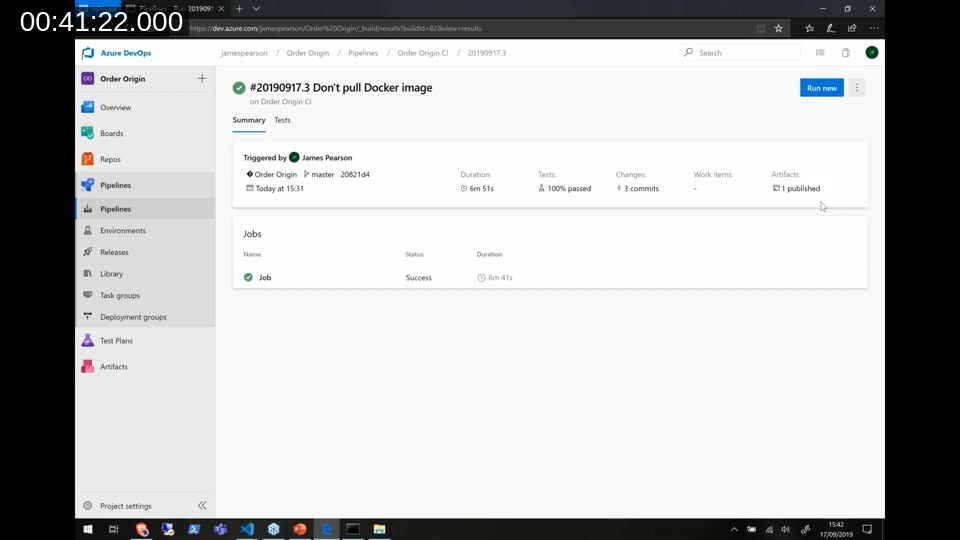
Task: Click the Run new button
Action: (822, 88)
